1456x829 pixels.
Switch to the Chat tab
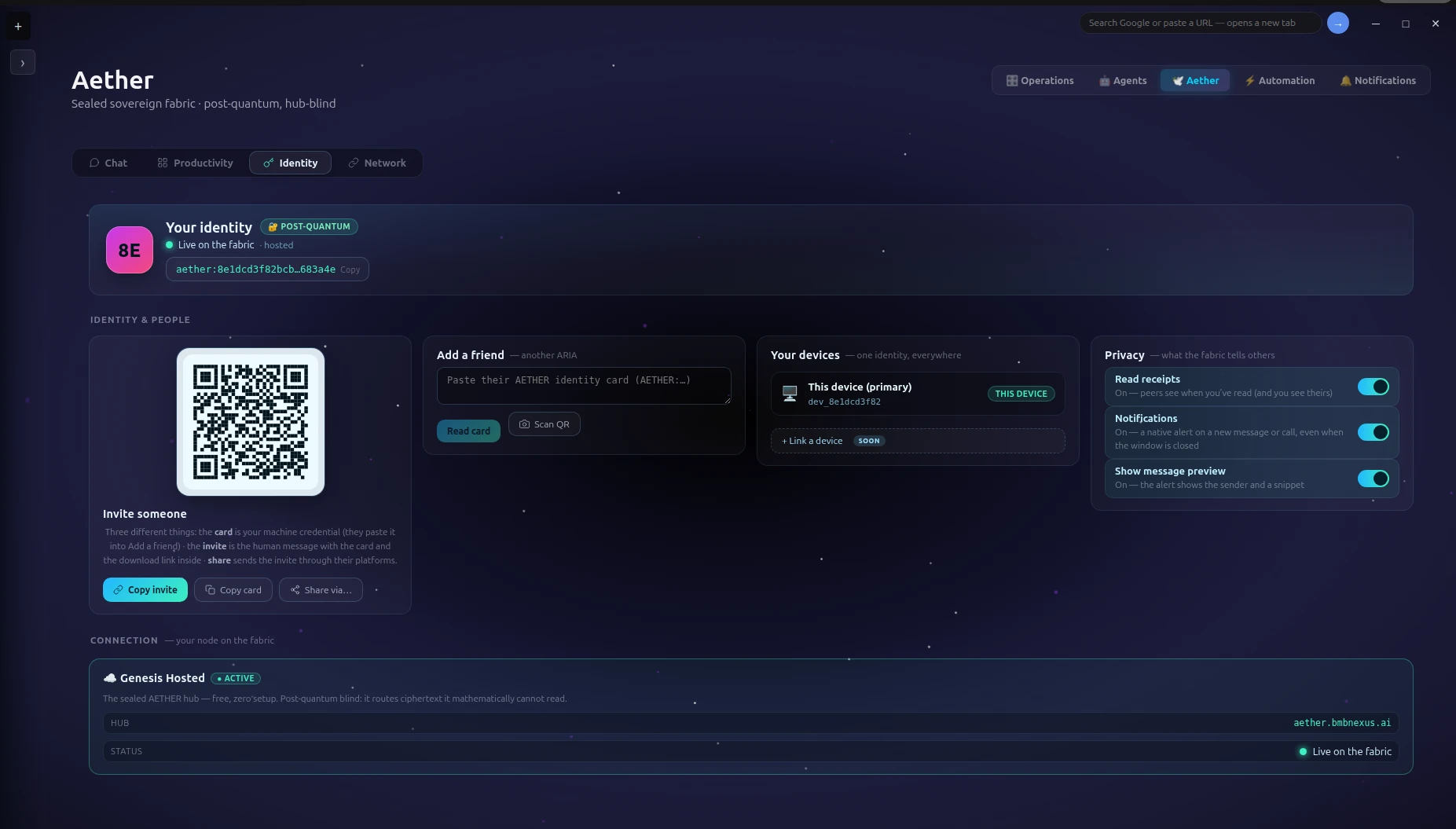(108, 163)
